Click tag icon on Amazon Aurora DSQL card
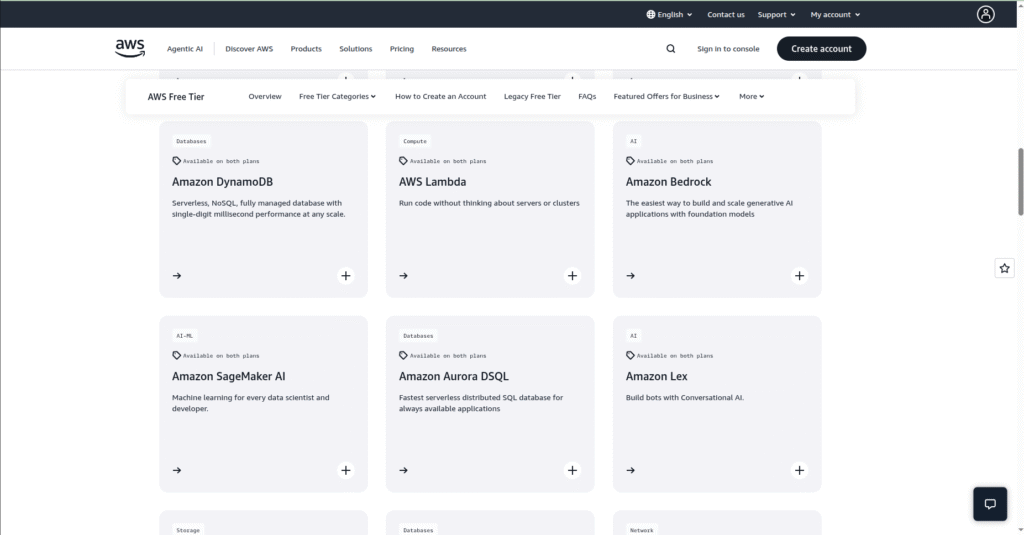The height and width of the screenshot is (535, 1024). tap(403, 355)
